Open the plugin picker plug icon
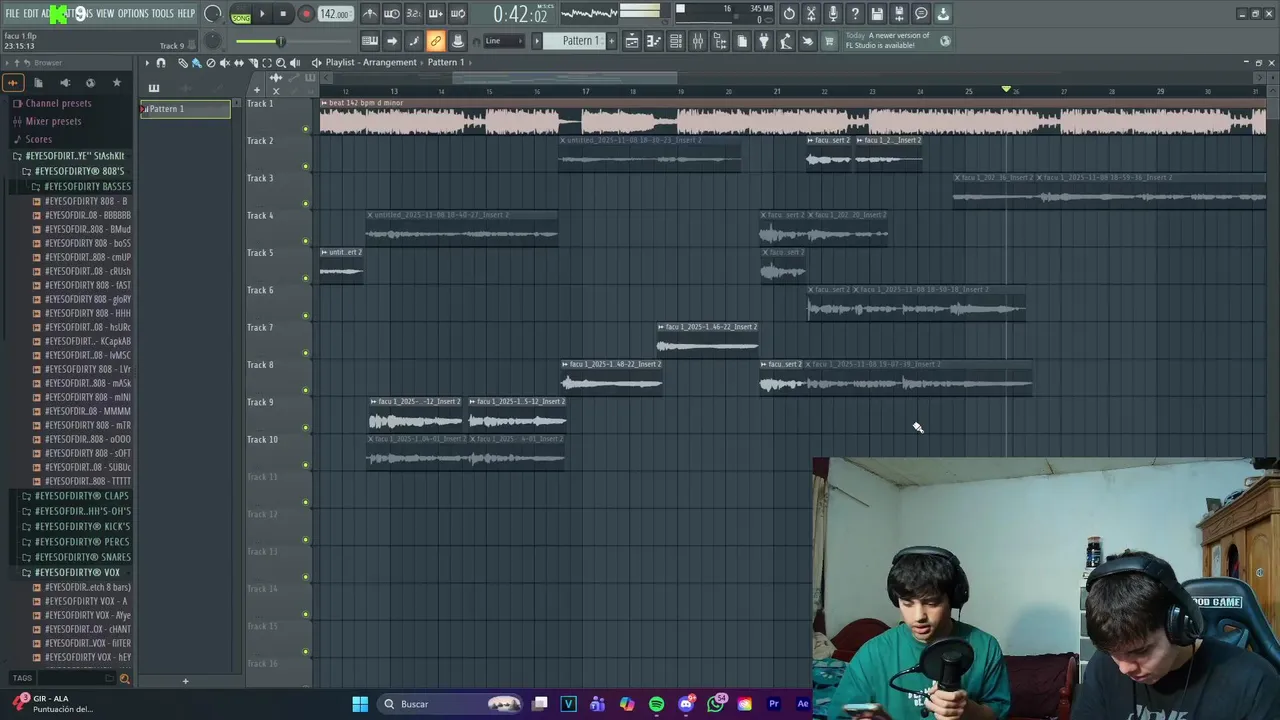 764,41
